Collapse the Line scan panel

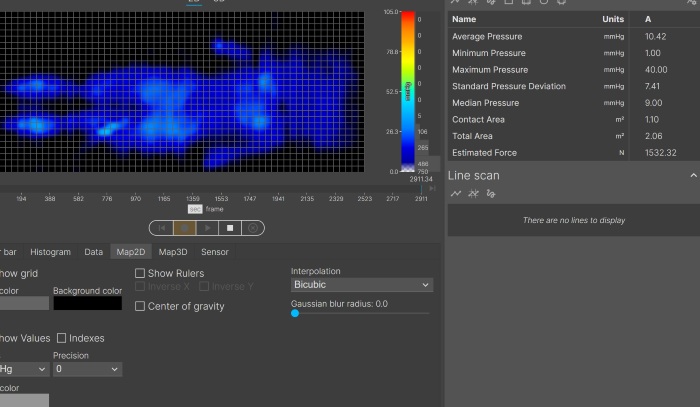[x=693, y=175]
